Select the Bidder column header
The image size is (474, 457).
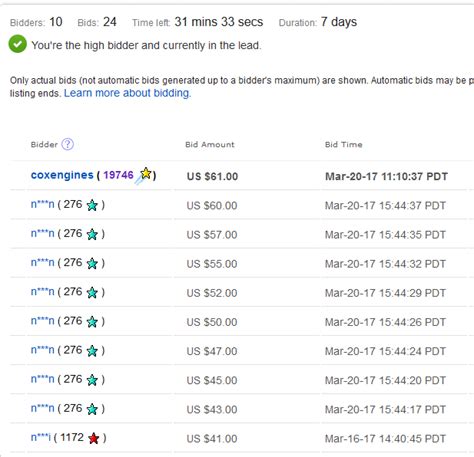pos(44,144)
